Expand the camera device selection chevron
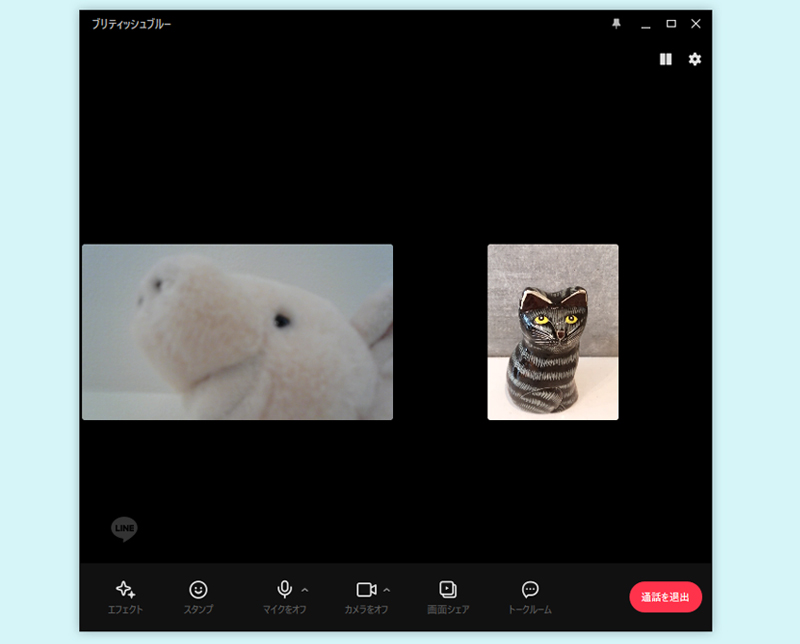The image size is (800, 644). coord(385,589)
